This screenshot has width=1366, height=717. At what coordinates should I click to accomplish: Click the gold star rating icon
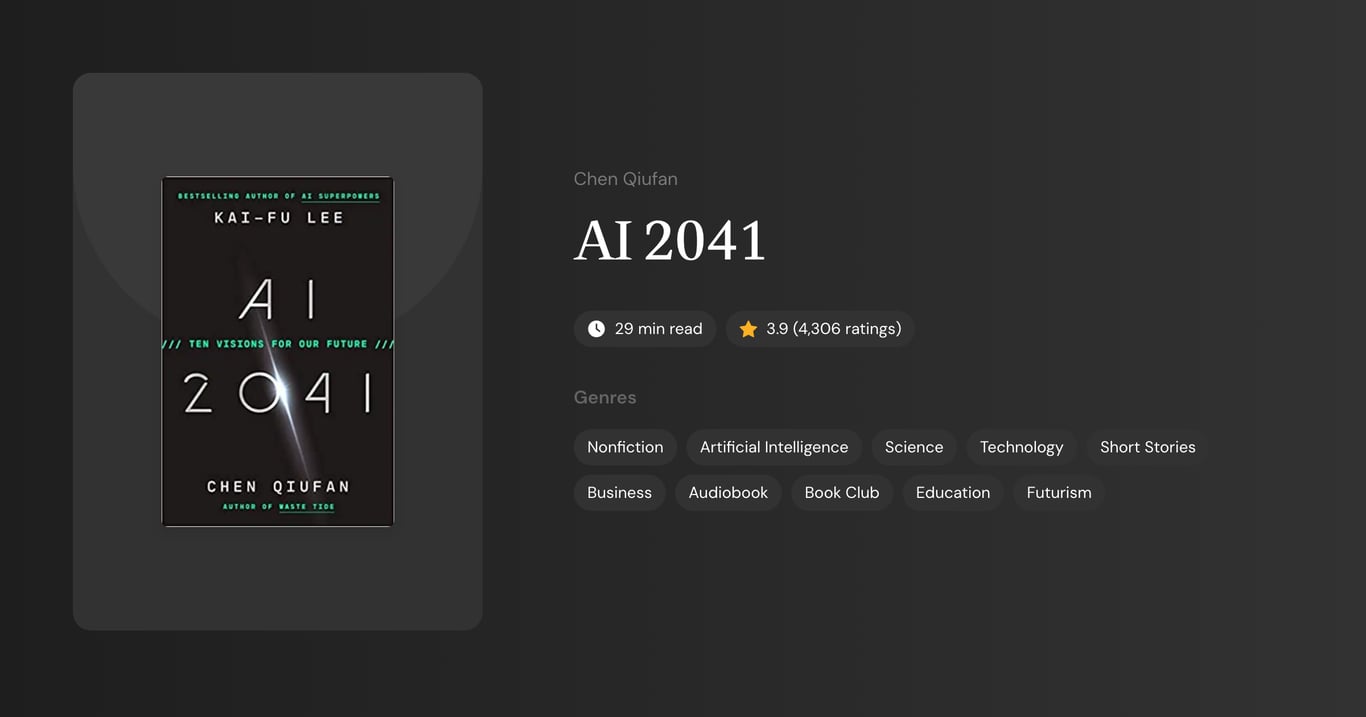pos(748,329)
